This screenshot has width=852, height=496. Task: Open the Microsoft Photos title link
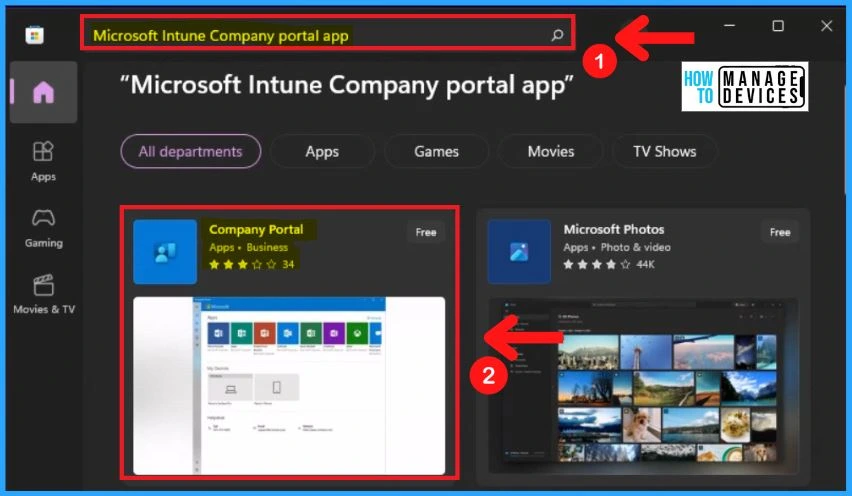coord(613,230)
